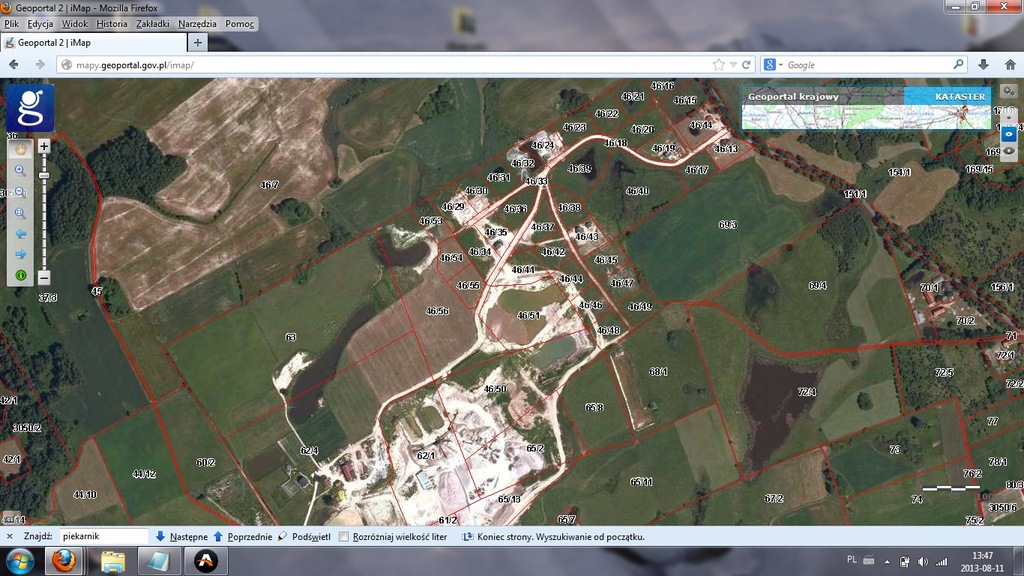Select the full extent zoom tool
The image size is (1024, 576).
click(20, 213)
